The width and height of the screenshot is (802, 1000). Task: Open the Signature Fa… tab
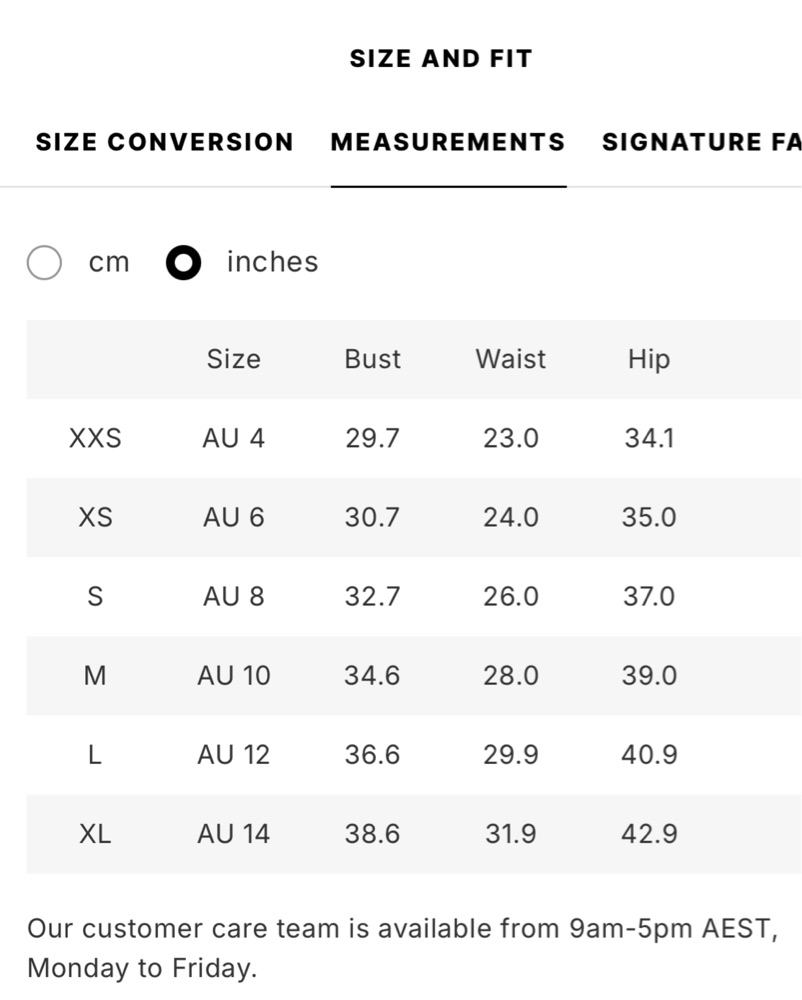click(x=701, y=142)
